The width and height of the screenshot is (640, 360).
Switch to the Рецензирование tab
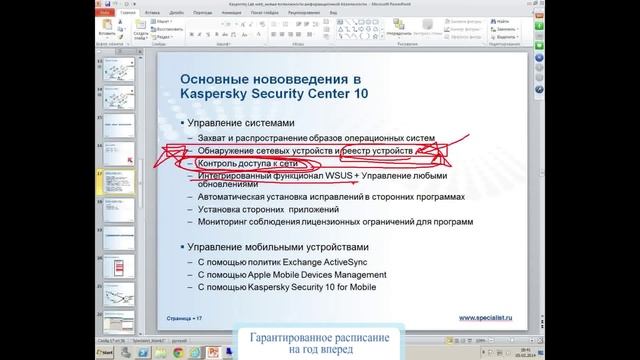tap(304, 13)
